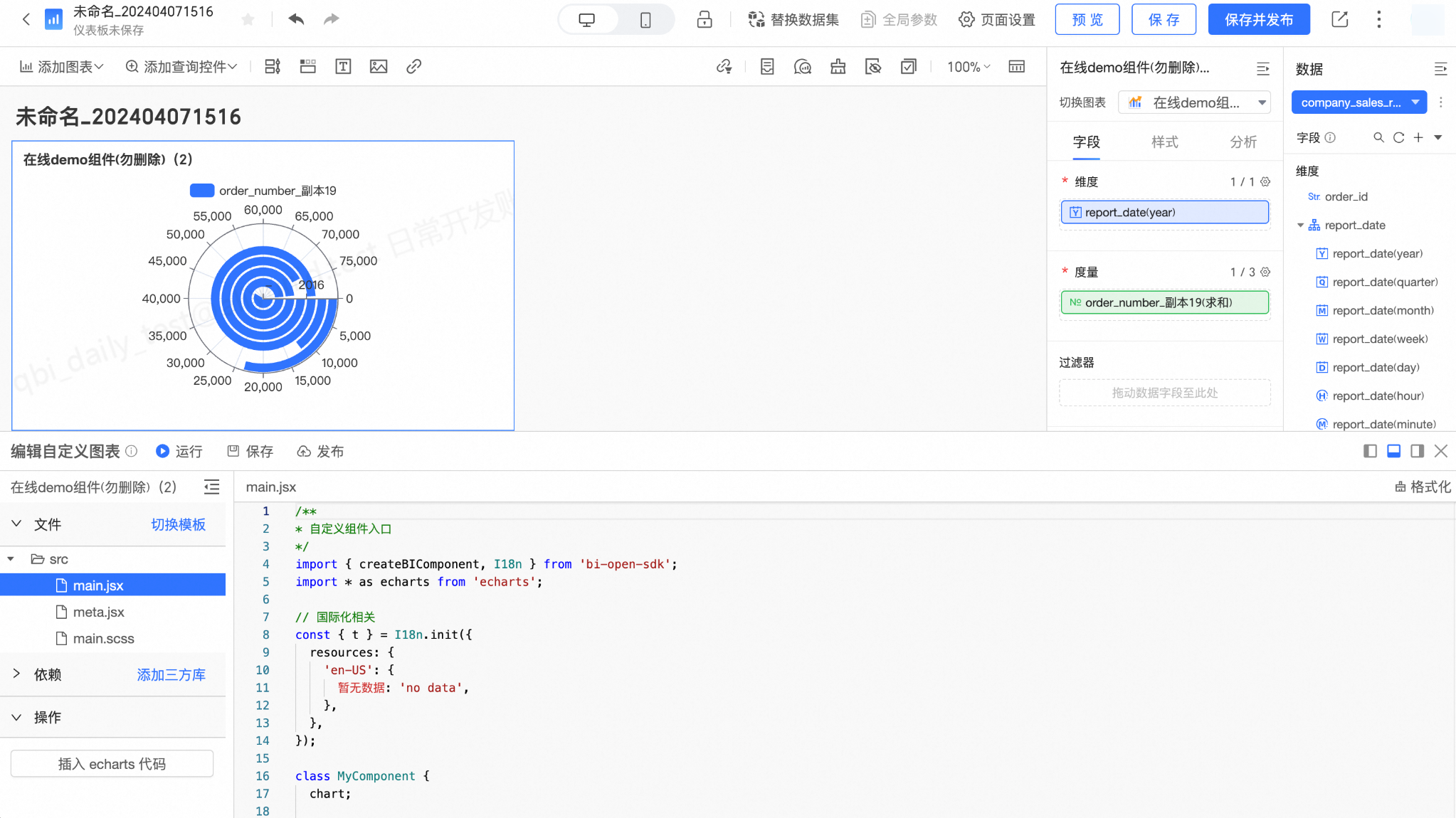Refresh the field list
The width and height of the screenshot is (1456, 818).
point(1398,137)
